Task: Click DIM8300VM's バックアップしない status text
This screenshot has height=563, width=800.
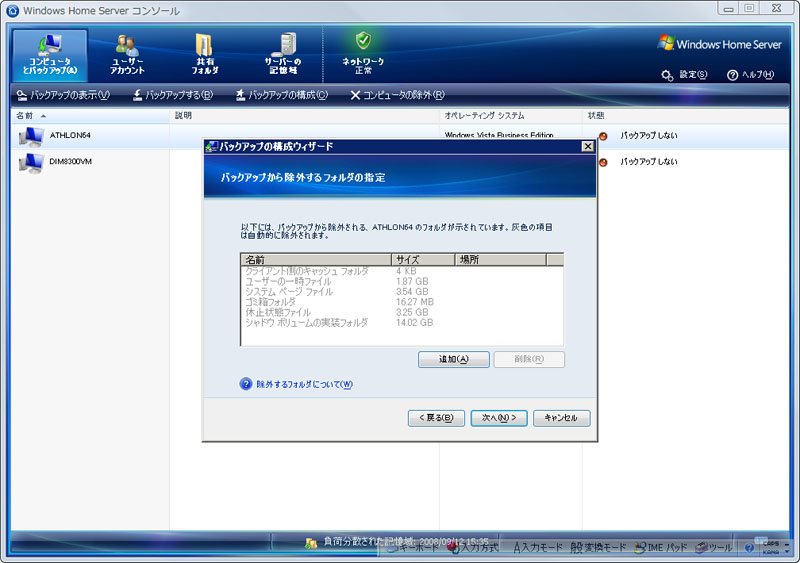Action: 649,161
